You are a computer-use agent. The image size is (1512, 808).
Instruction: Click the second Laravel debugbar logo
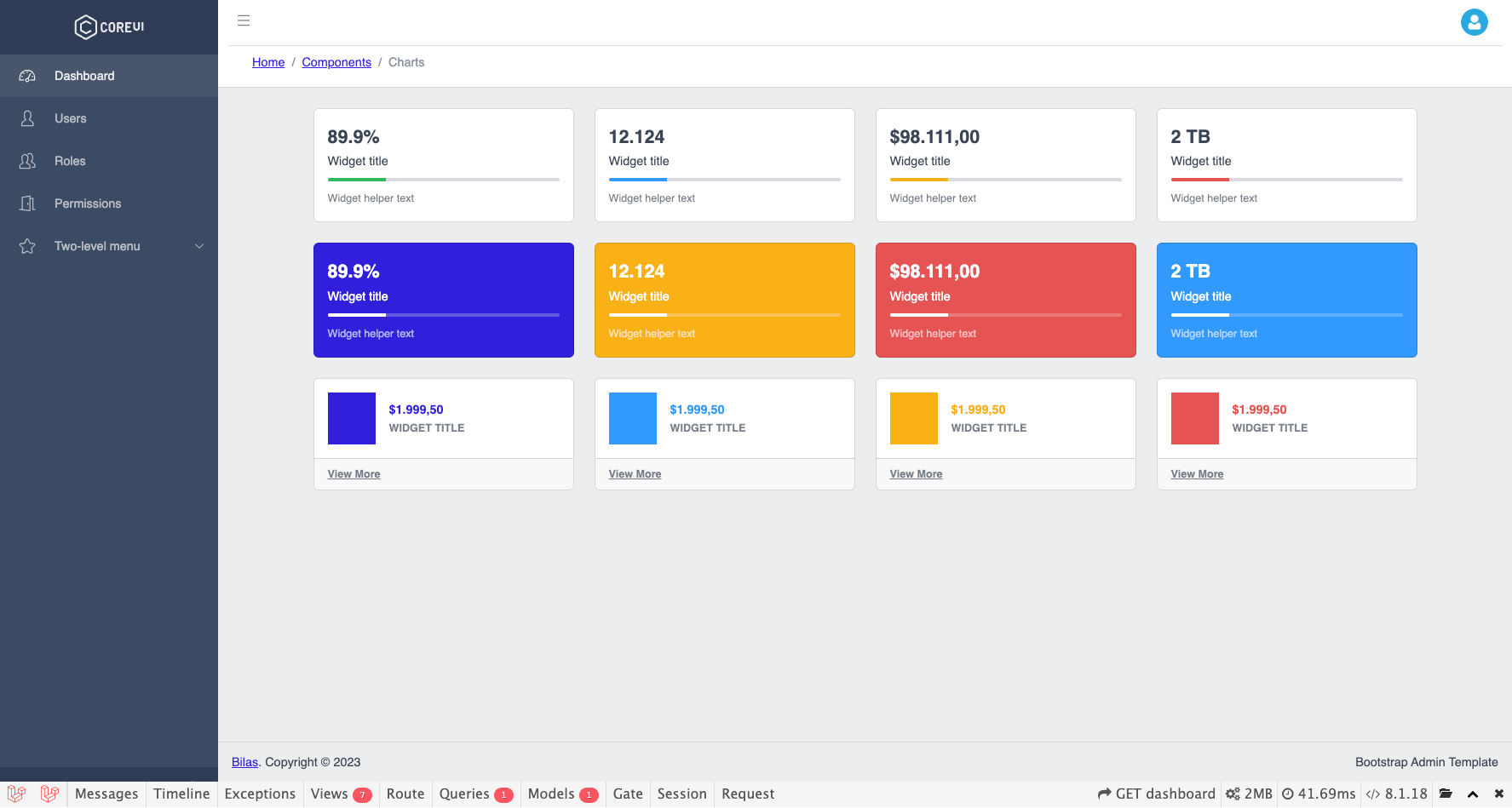49,794
